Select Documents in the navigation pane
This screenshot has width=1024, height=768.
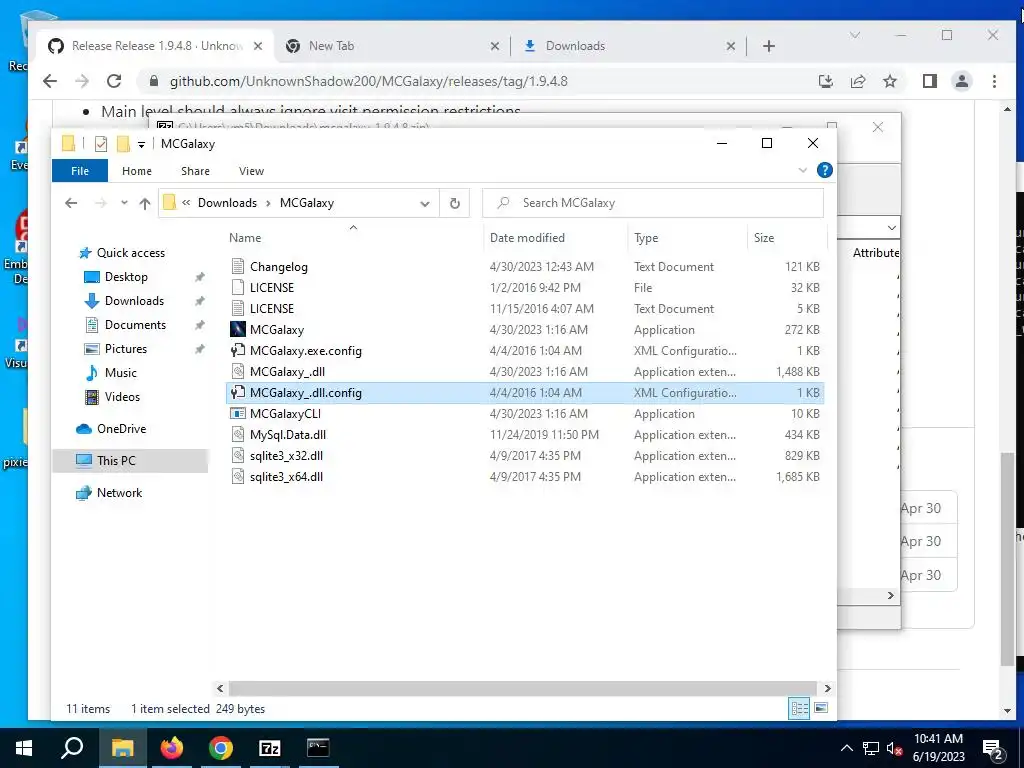click(x=135, y=325)
